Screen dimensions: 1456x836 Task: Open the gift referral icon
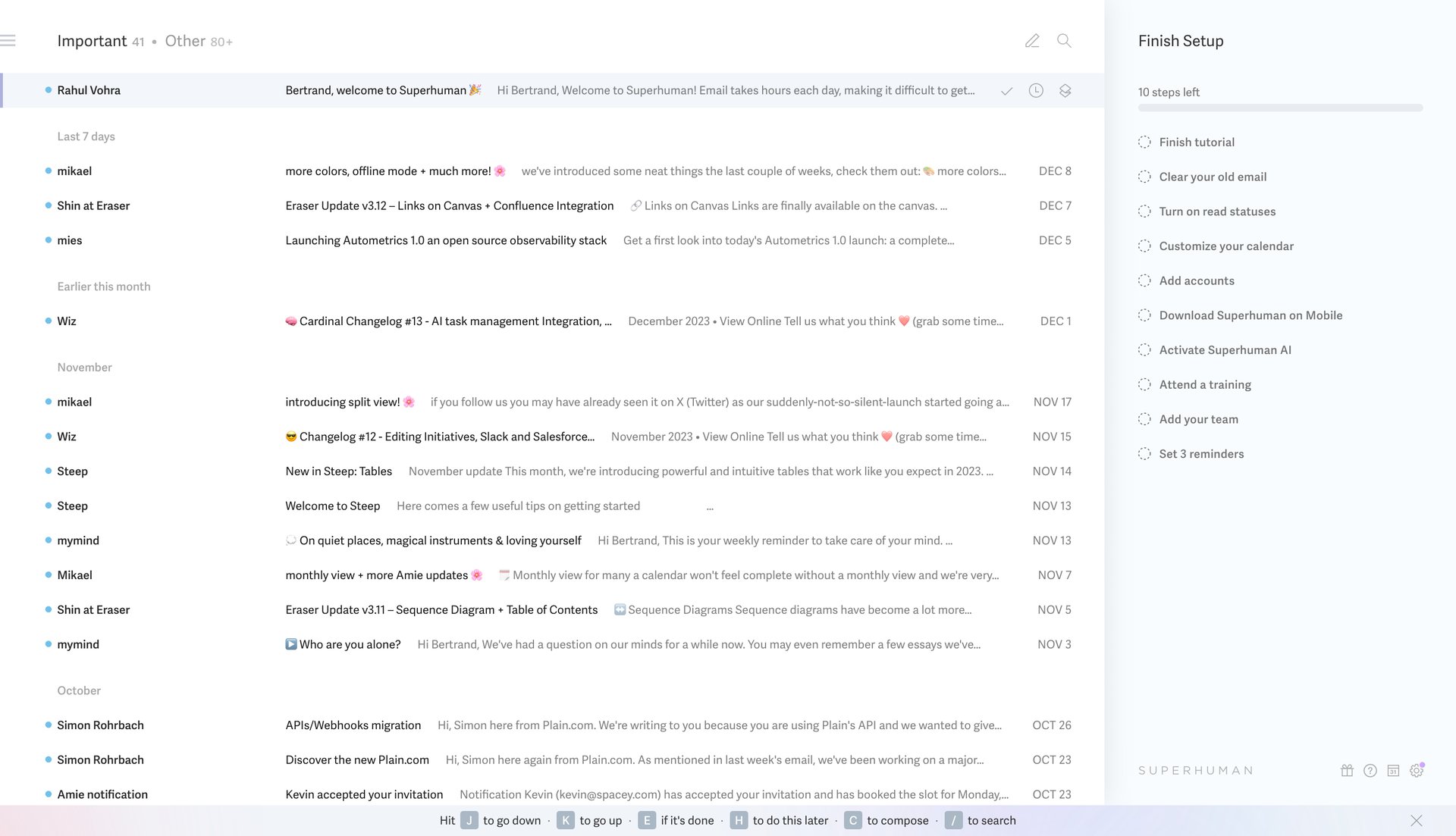1347,771
